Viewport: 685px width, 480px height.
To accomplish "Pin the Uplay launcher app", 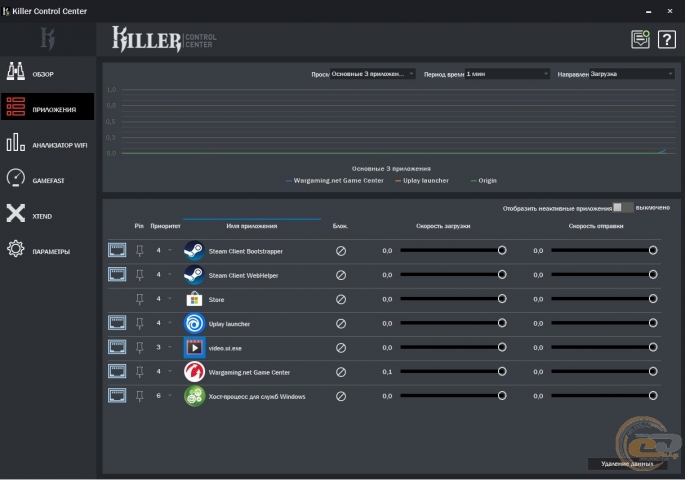I will coord(139,324).
